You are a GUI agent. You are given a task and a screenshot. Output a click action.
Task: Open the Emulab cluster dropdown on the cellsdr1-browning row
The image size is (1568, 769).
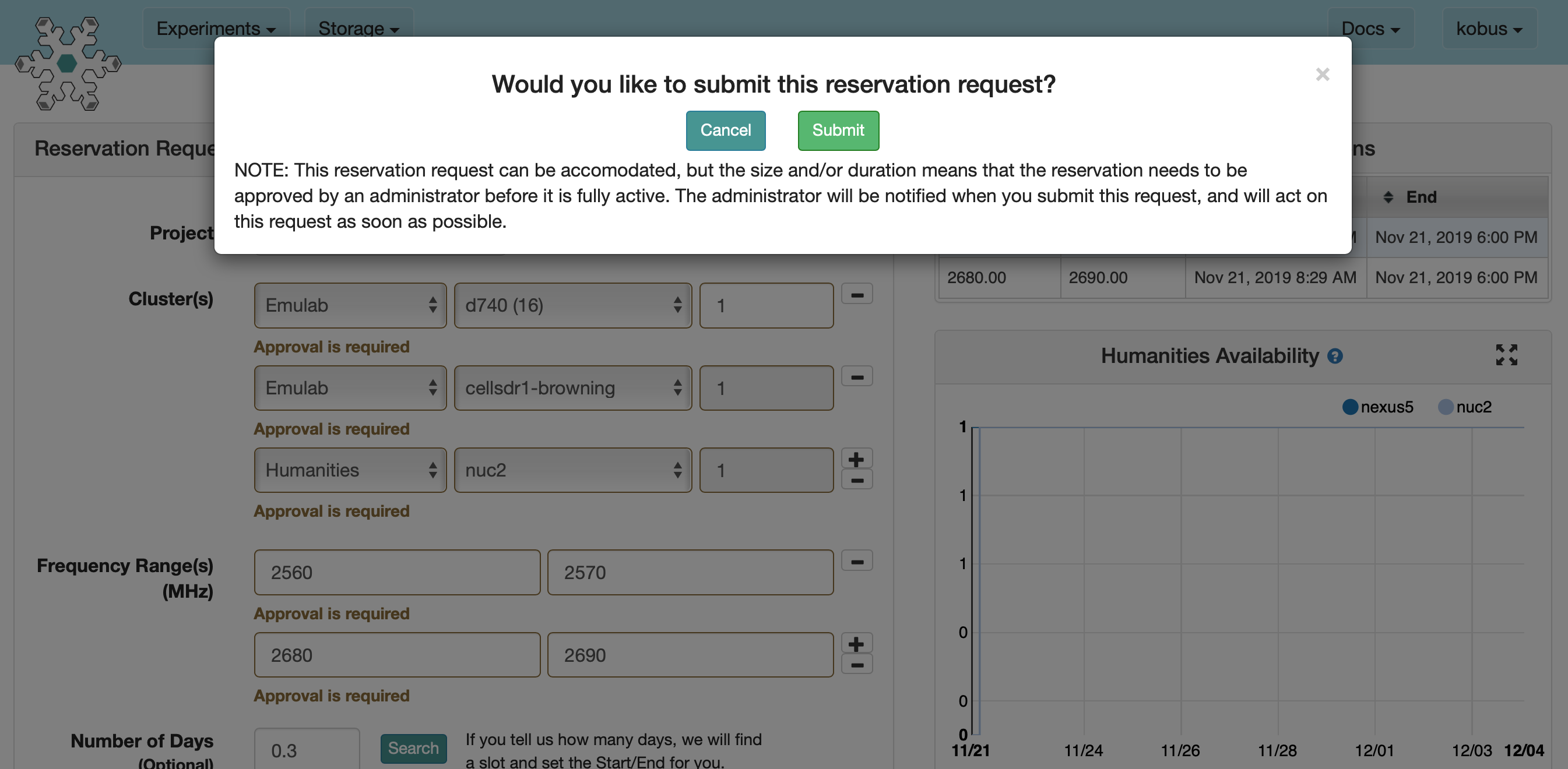pos(350,388)
